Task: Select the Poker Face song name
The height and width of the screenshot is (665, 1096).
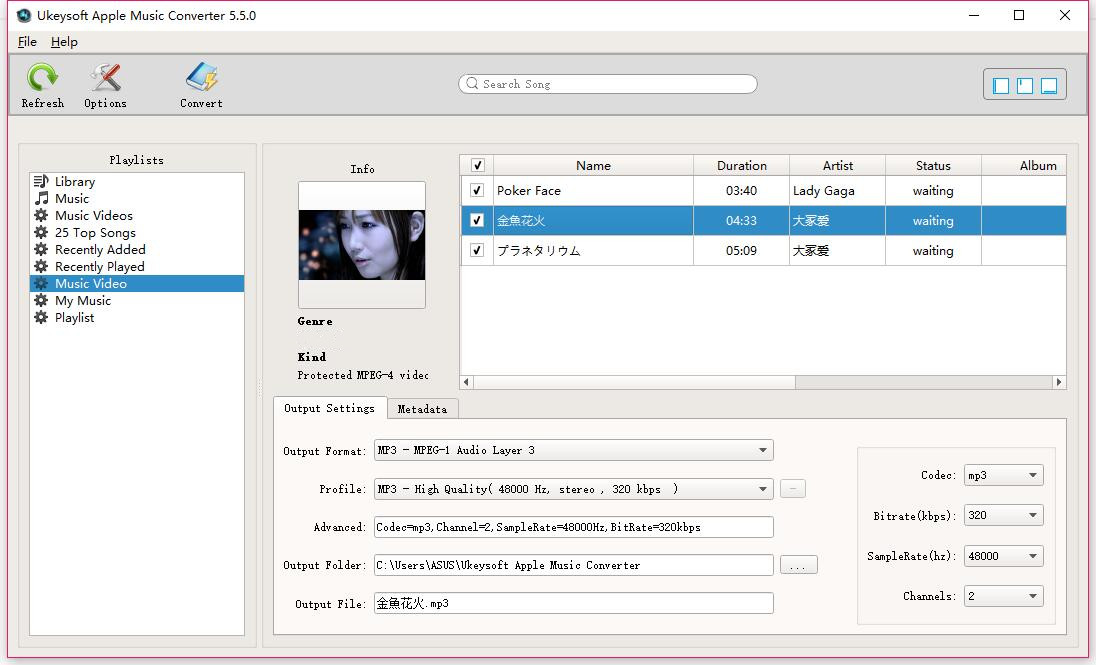Action: coord(528,190)
